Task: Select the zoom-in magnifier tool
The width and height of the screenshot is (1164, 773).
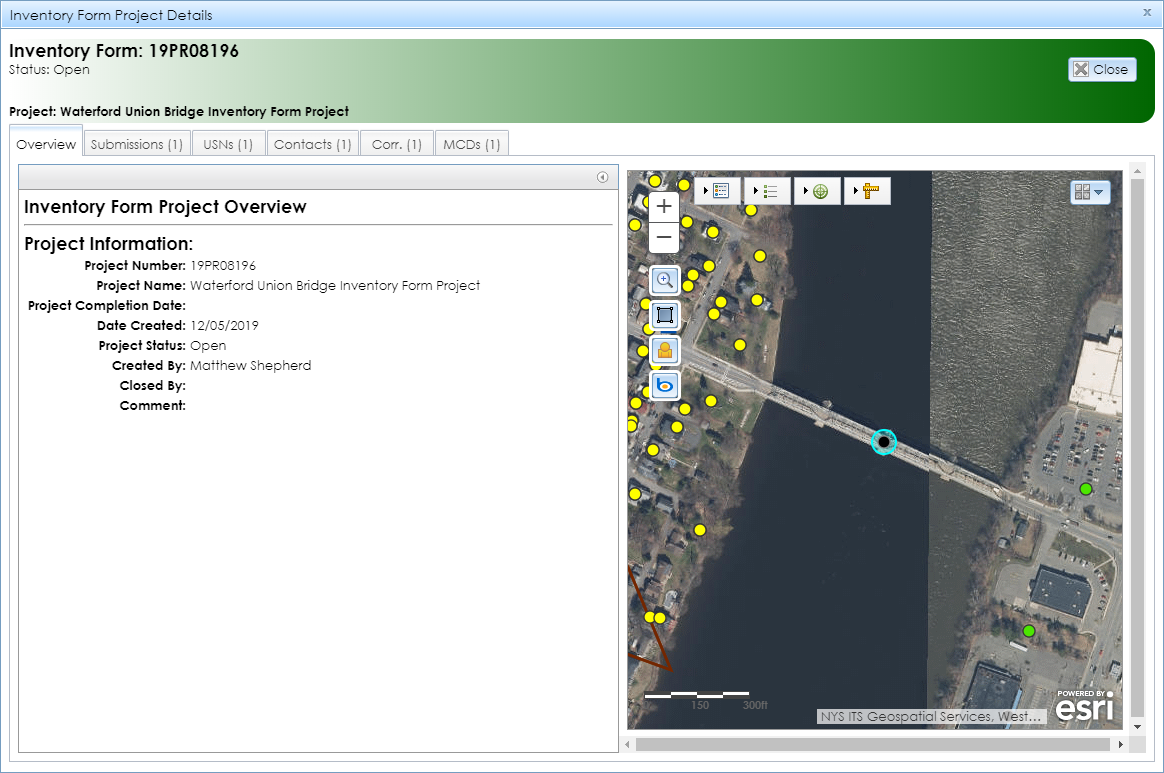Action: pos(664,281)
